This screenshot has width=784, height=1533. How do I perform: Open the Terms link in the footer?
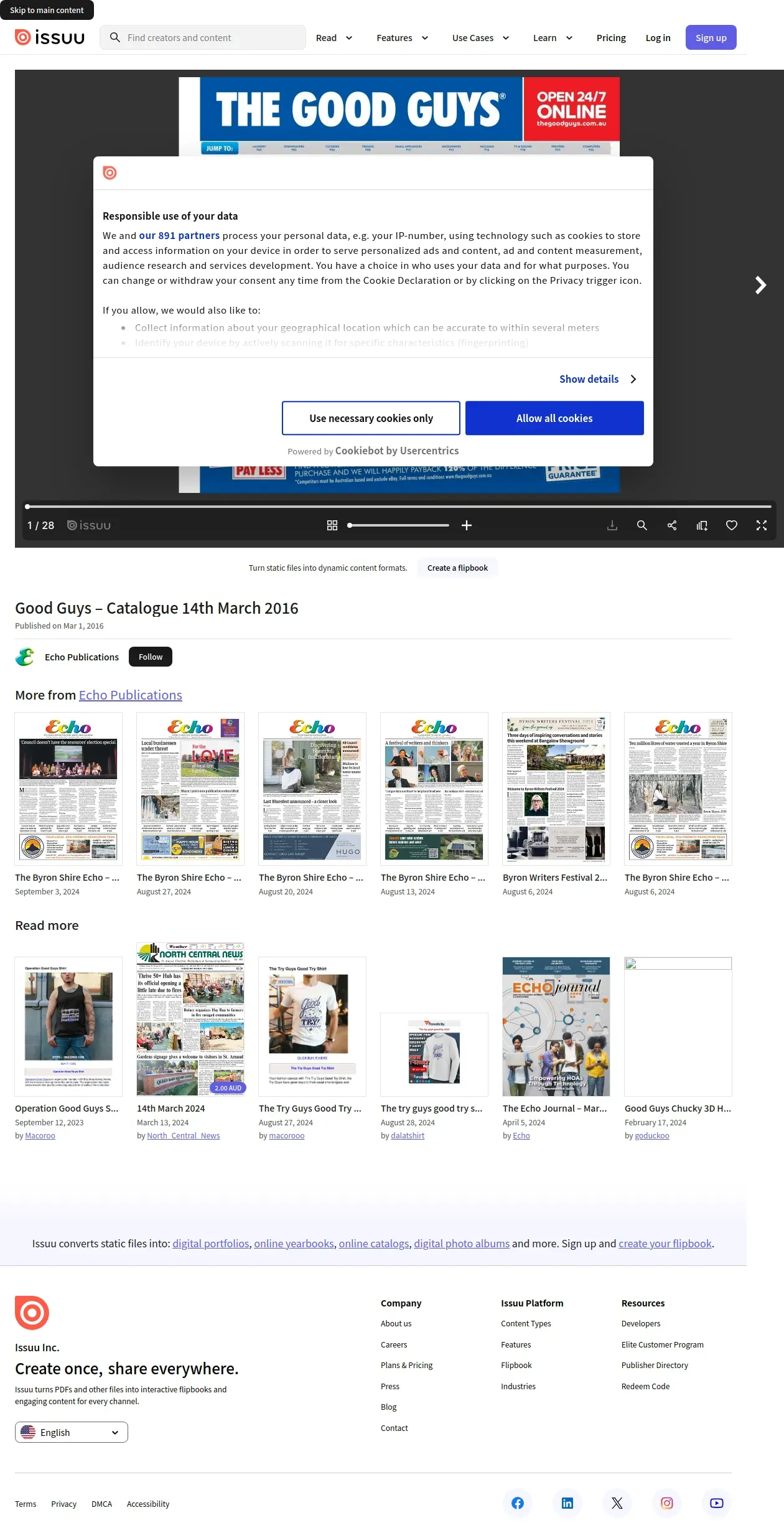pos(26,1504)
